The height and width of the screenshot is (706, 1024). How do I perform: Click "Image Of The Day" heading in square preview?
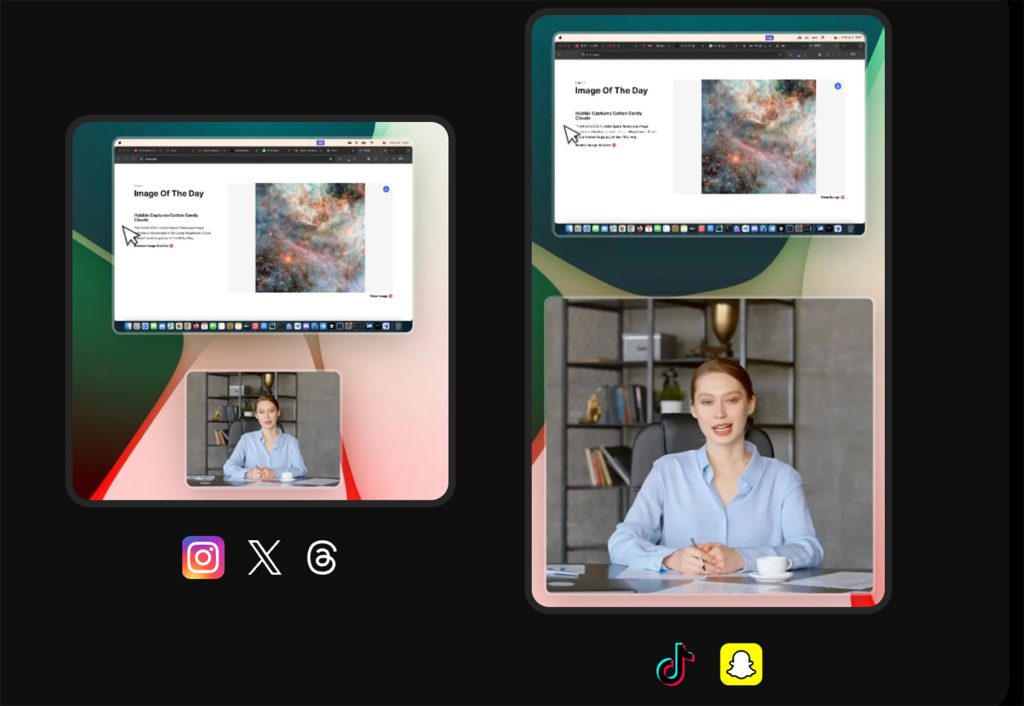point(168,193)
